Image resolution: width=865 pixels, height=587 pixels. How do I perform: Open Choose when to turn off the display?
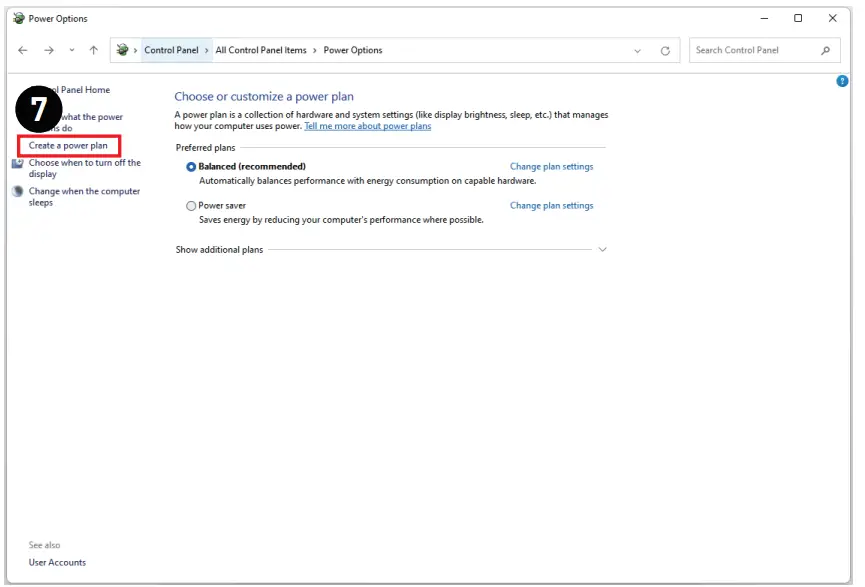coord(84,168)
